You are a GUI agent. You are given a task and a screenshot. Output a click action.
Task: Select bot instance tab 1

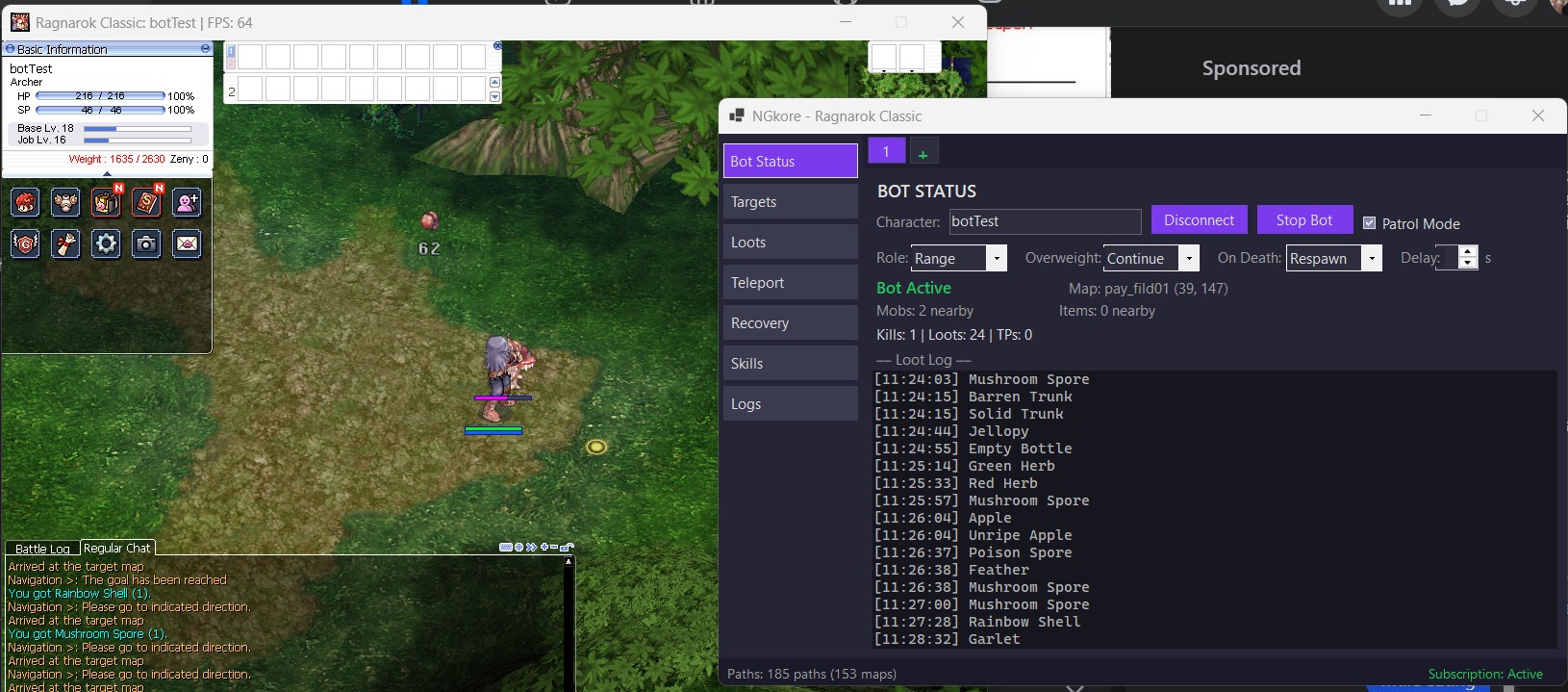pos(887,151)
